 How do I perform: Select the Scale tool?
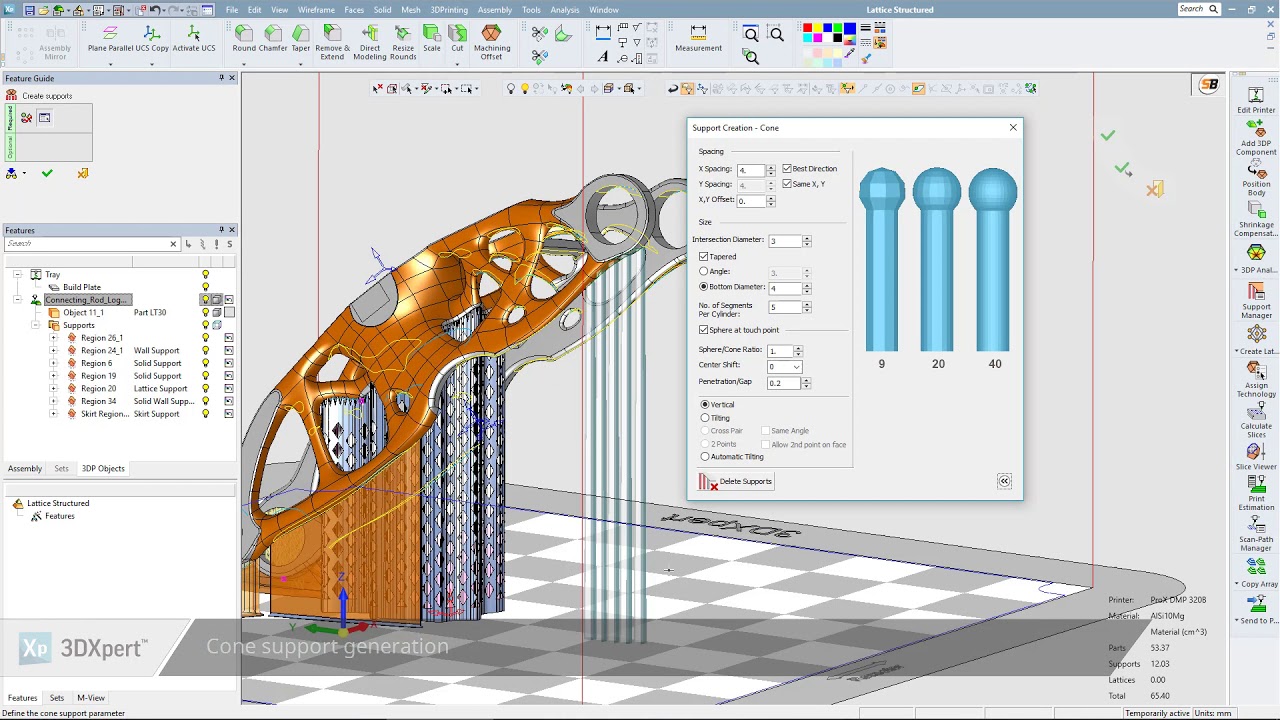(431, 39)
